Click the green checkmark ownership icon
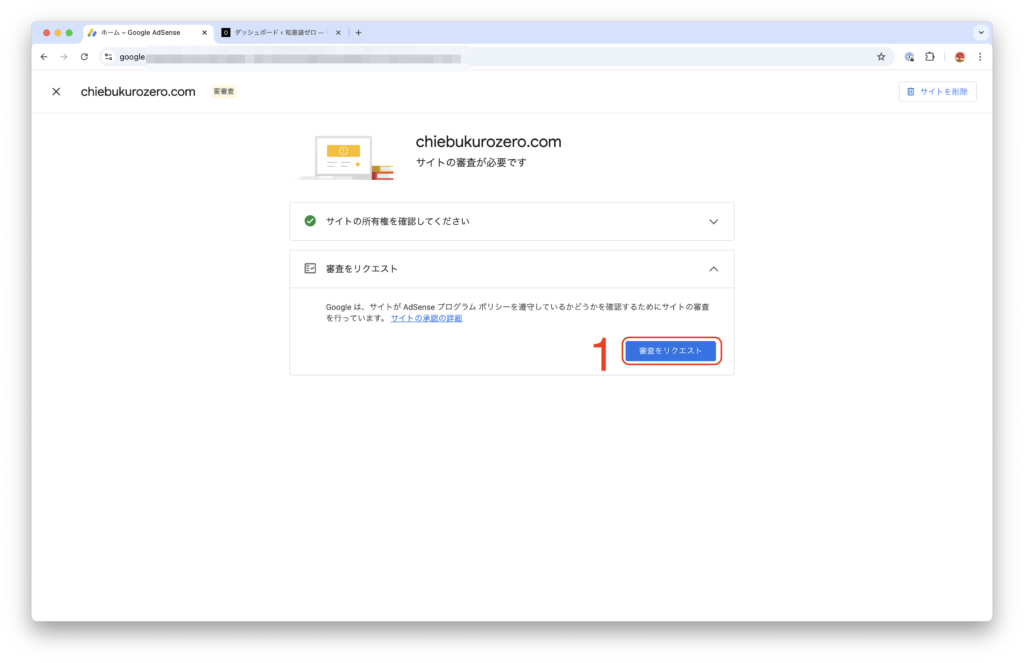The height and width of the screenshot is (663, 1024). click(x=310, y=221)
